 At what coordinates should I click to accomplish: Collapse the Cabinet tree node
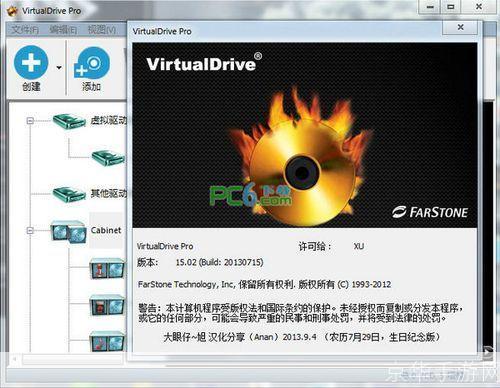pyautogui.click(x=30, y=230)
